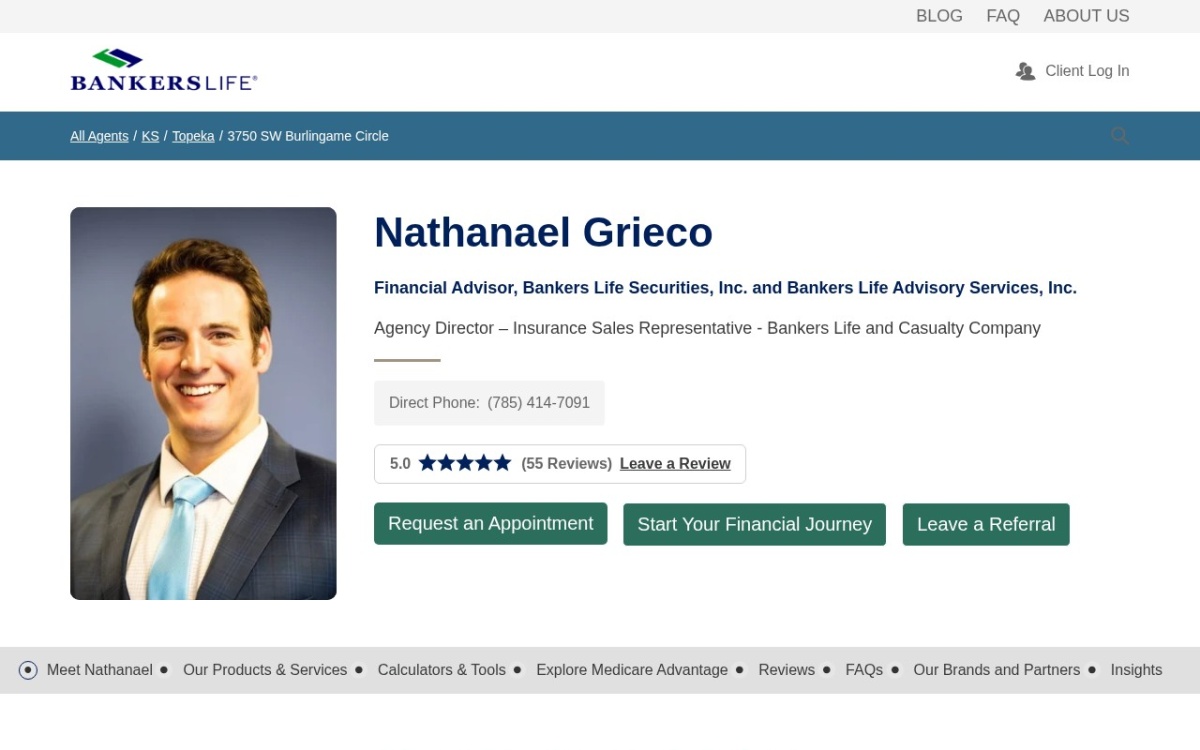
Task: Click the Client Log In person icon
Action: 1025,71
